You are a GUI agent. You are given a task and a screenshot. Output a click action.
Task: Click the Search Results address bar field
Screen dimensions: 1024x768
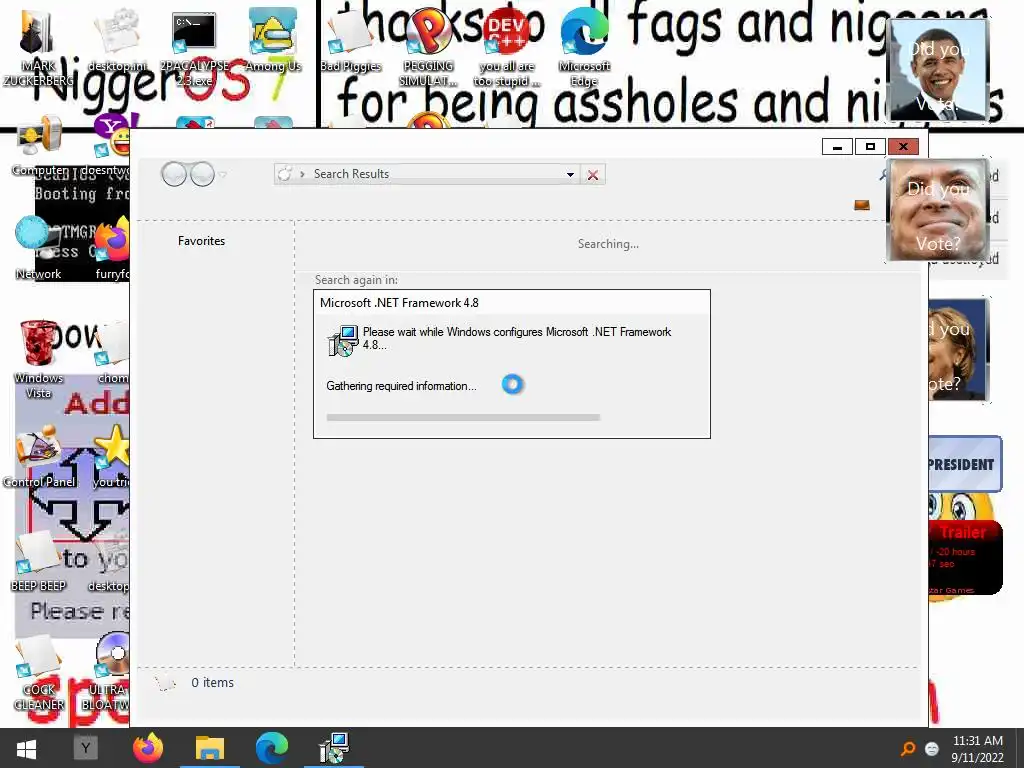427,174
